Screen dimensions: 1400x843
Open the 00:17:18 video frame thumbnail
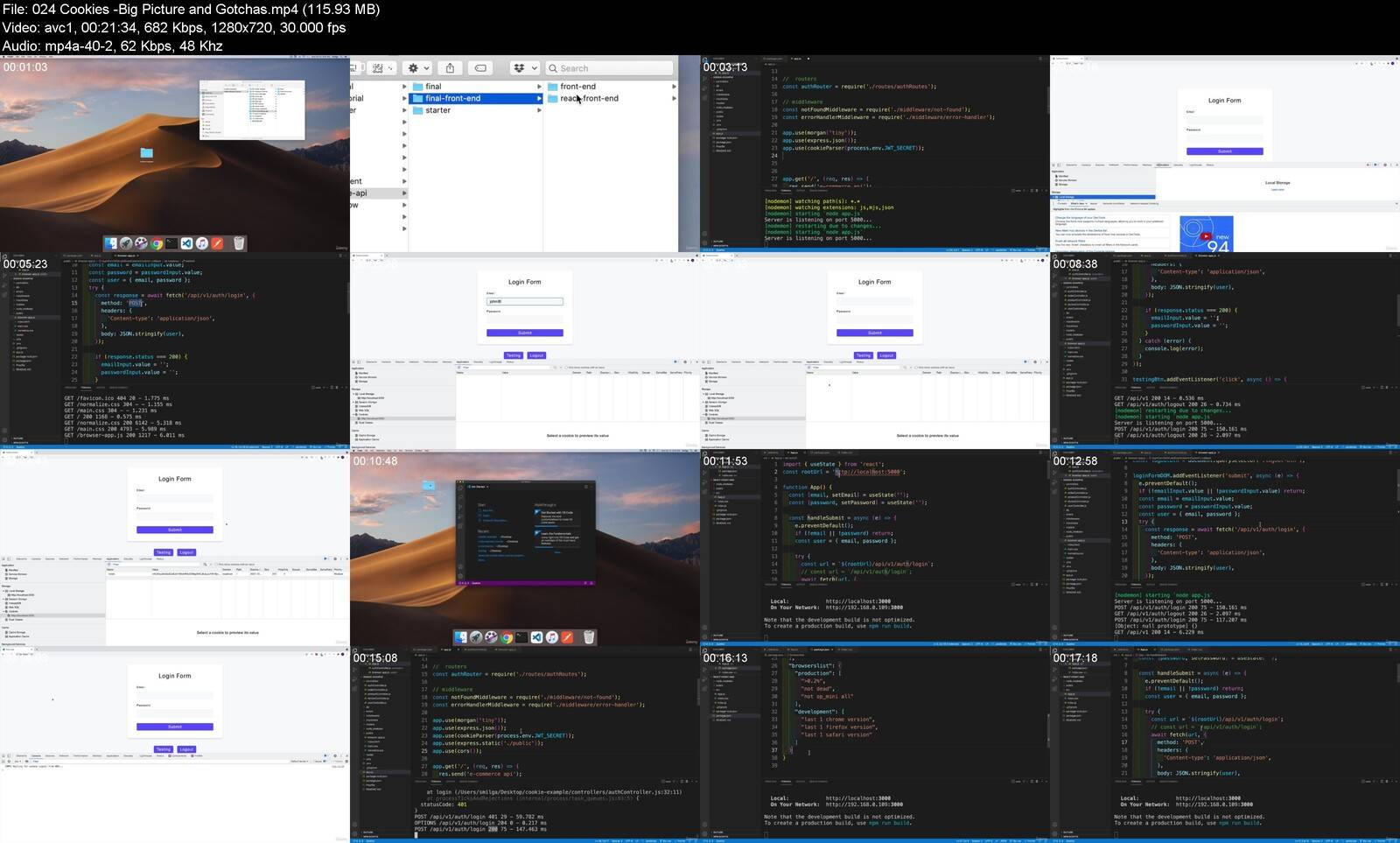pos(1225,745)
